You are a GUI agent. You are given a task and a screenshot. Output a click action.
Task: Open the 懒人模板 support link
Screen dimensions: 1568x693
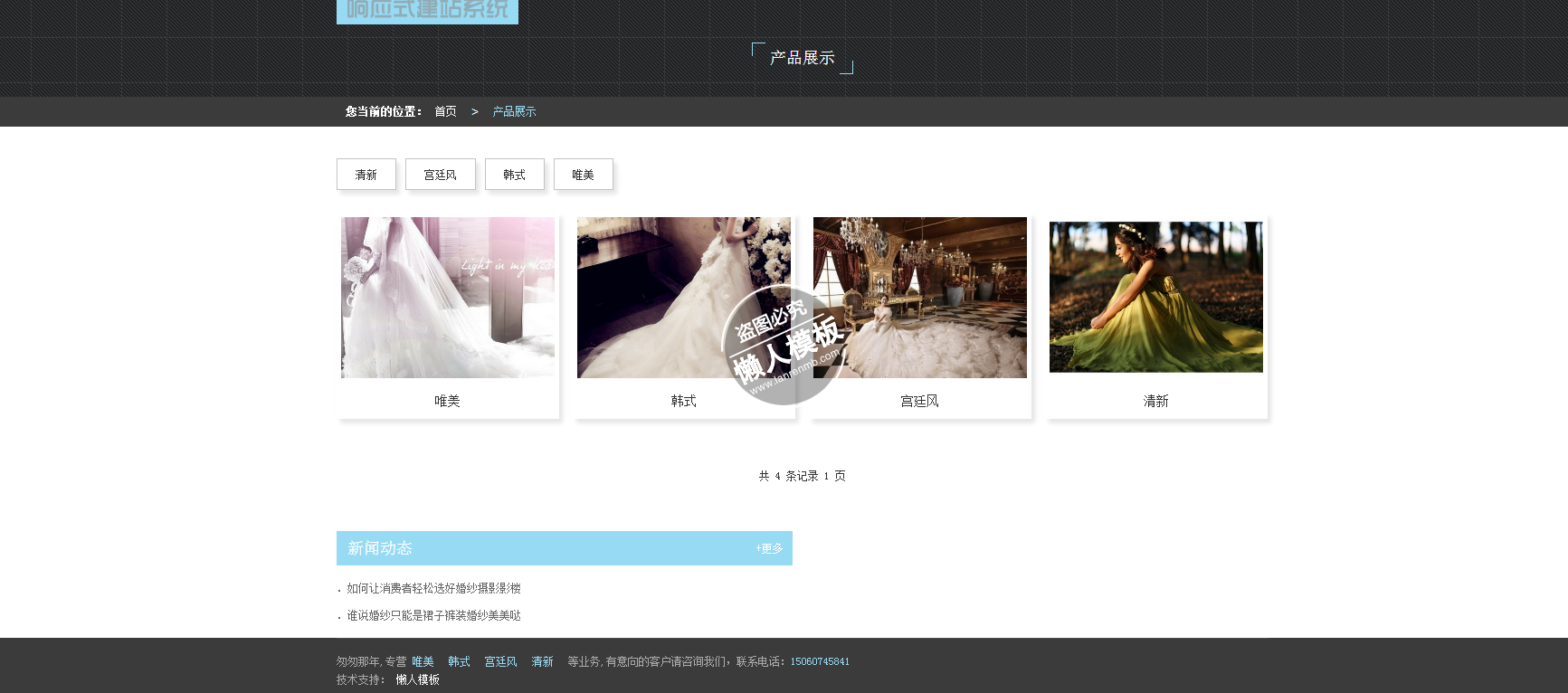click(x=417, y=679)
